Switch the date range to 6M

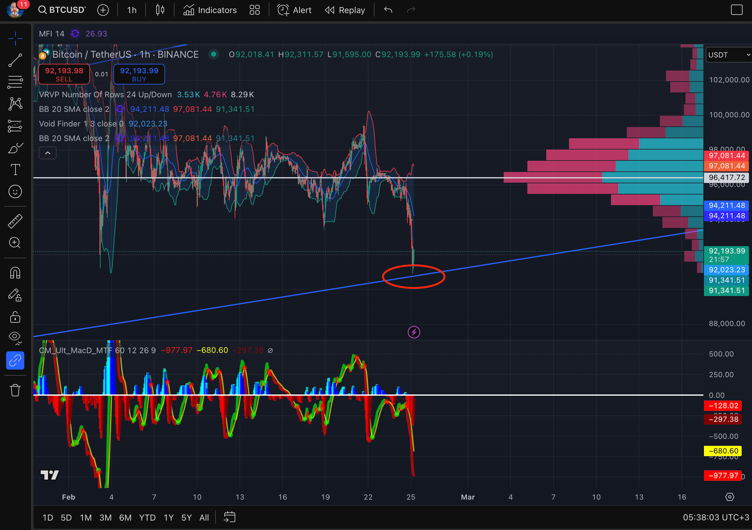click(x=125, y=518)
